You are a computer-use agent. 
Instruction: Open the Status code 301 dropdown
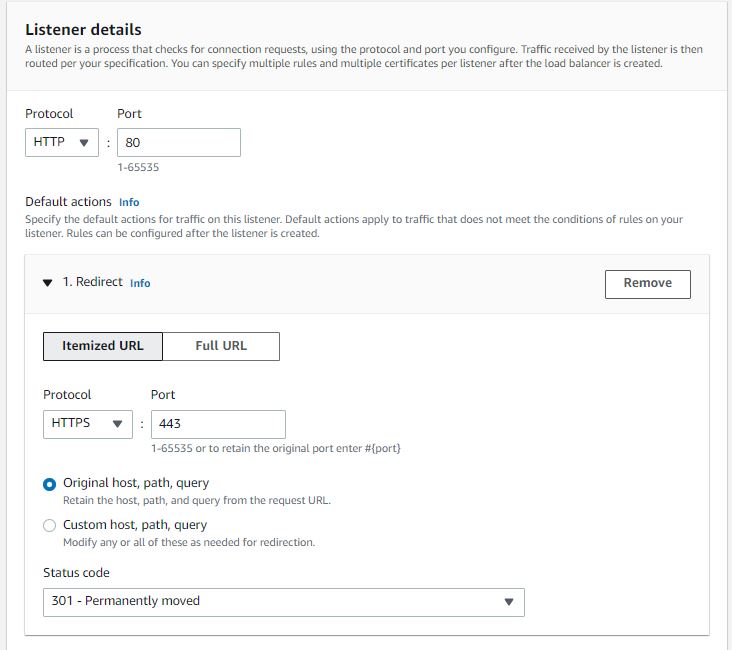pyautogui.click(x=284, y=602)
